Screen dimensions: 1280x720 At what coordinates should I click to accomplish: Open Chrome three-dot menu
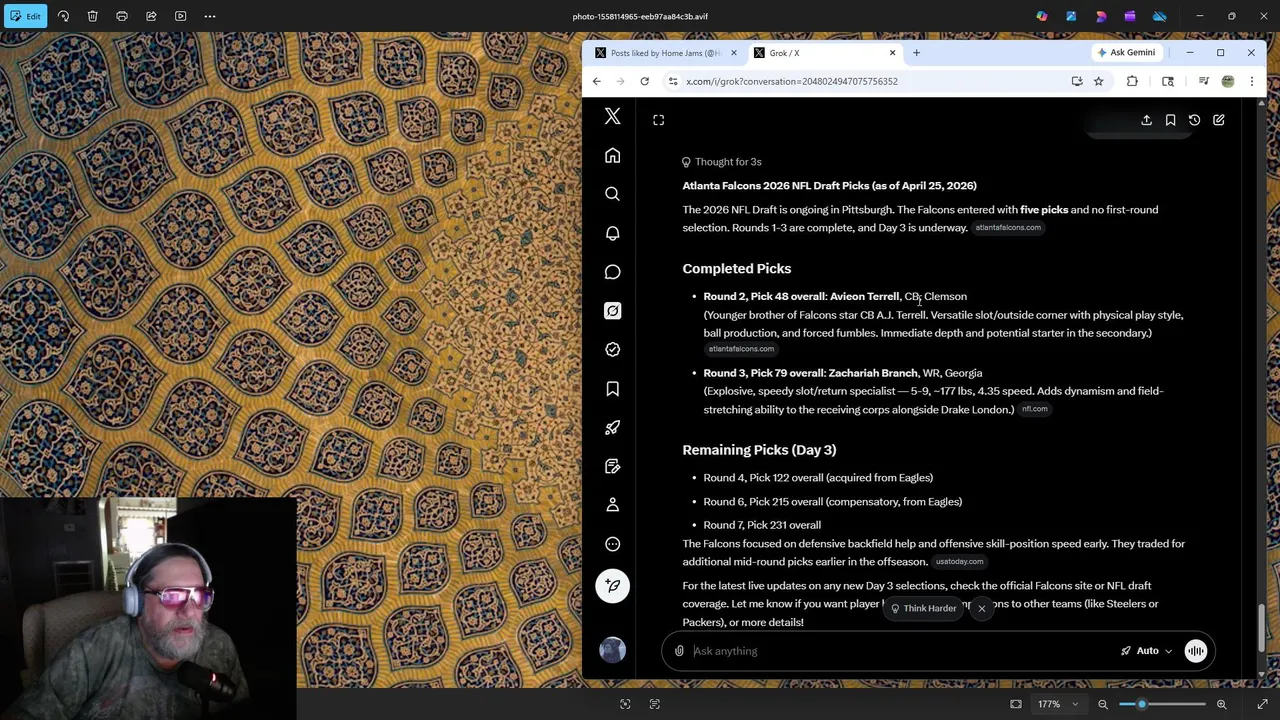point(1251,81)
